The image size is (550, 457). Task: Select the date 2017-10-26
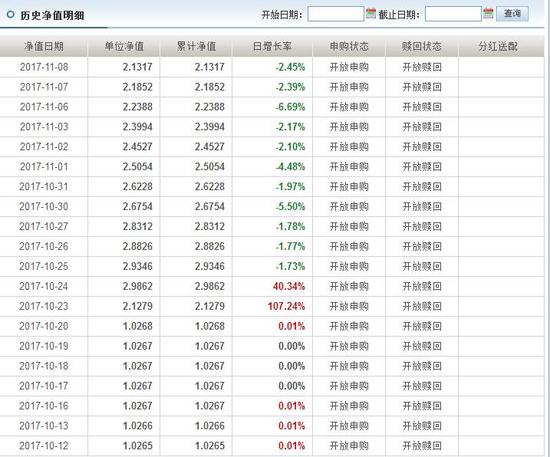[x=44, y=246]
